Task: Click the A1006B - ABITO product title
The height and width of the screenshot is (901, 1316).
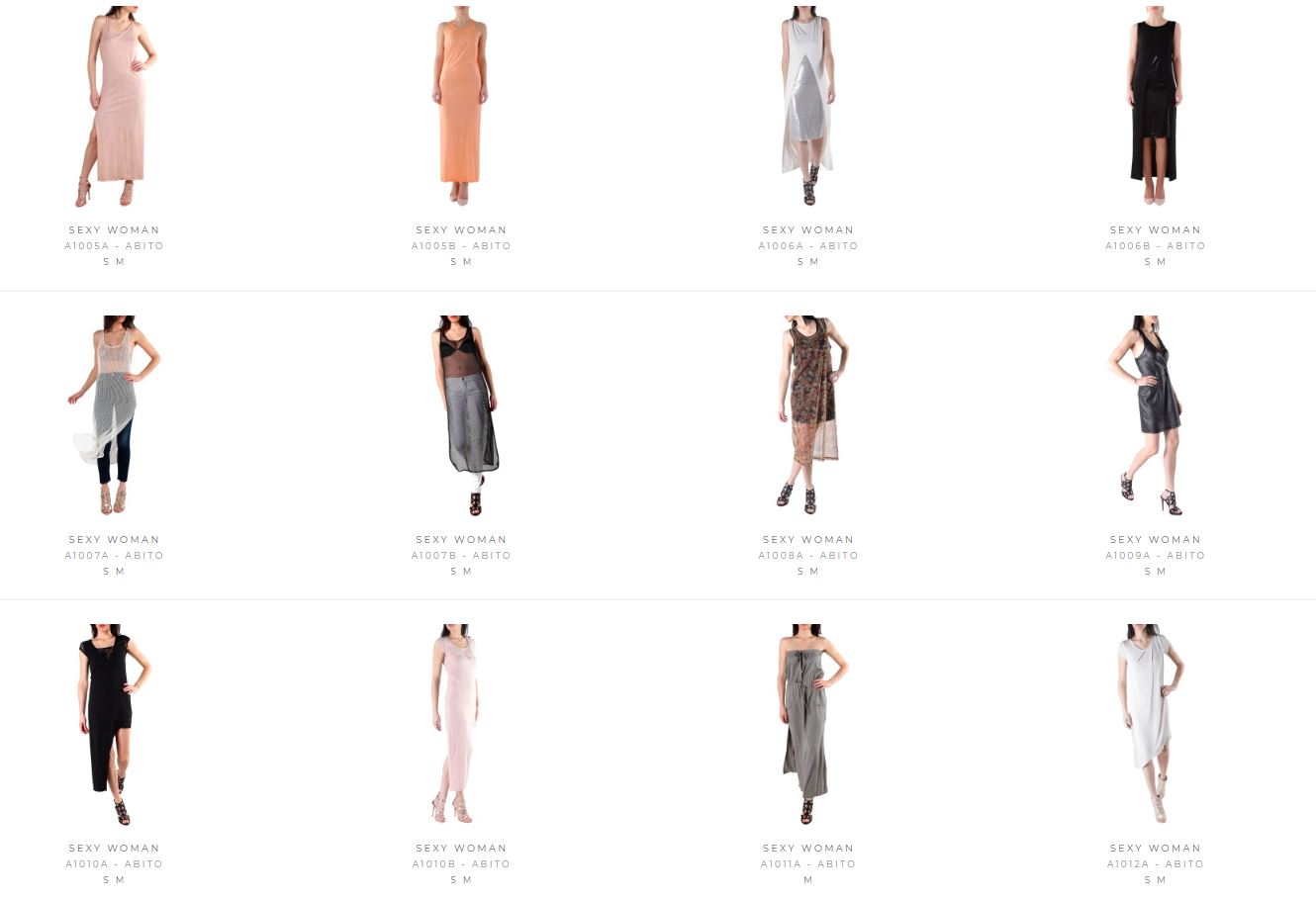Action: [1155, 246]
